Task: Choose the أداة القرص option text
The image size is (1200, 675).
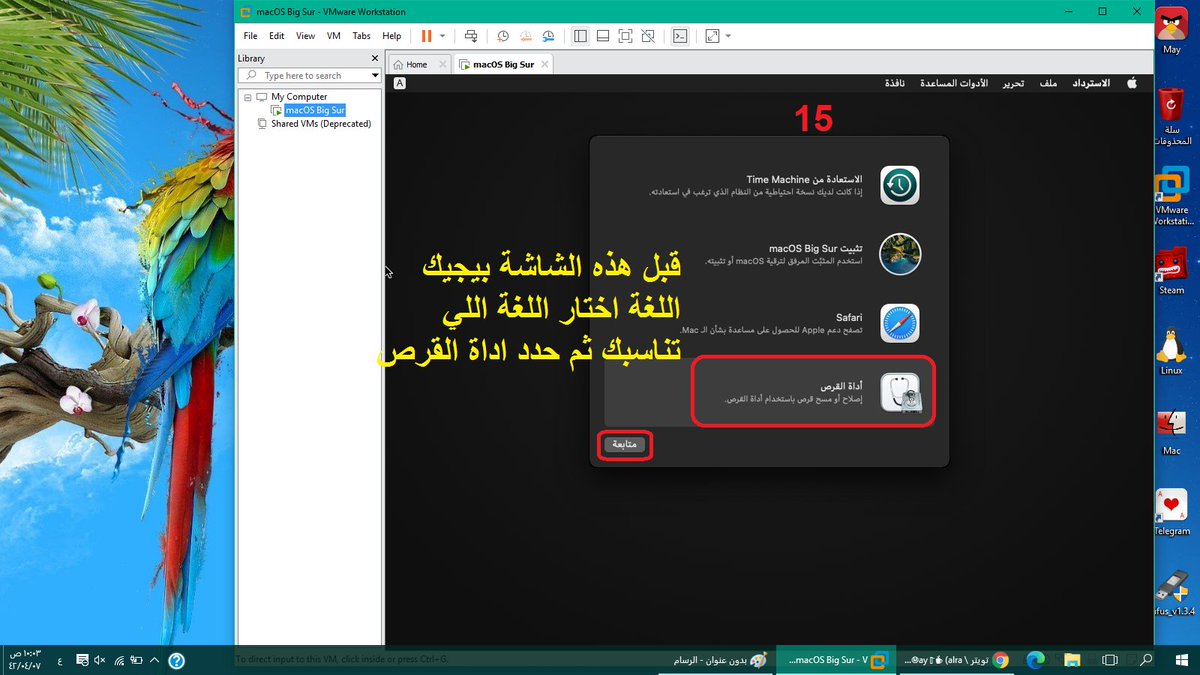Action: pyautogui.click(x=842, y=386)
